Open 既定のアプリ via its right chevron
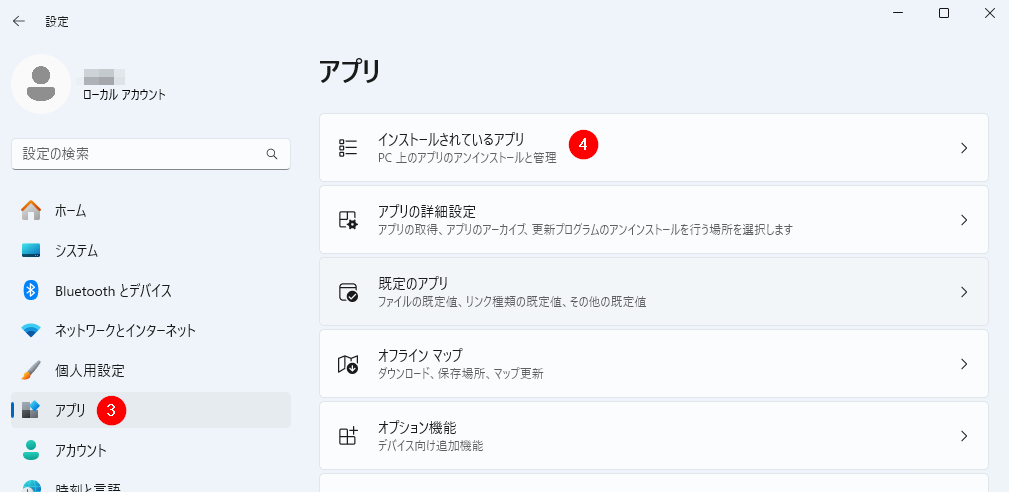This screenshot has width=1009, height=492. (964, 292)
